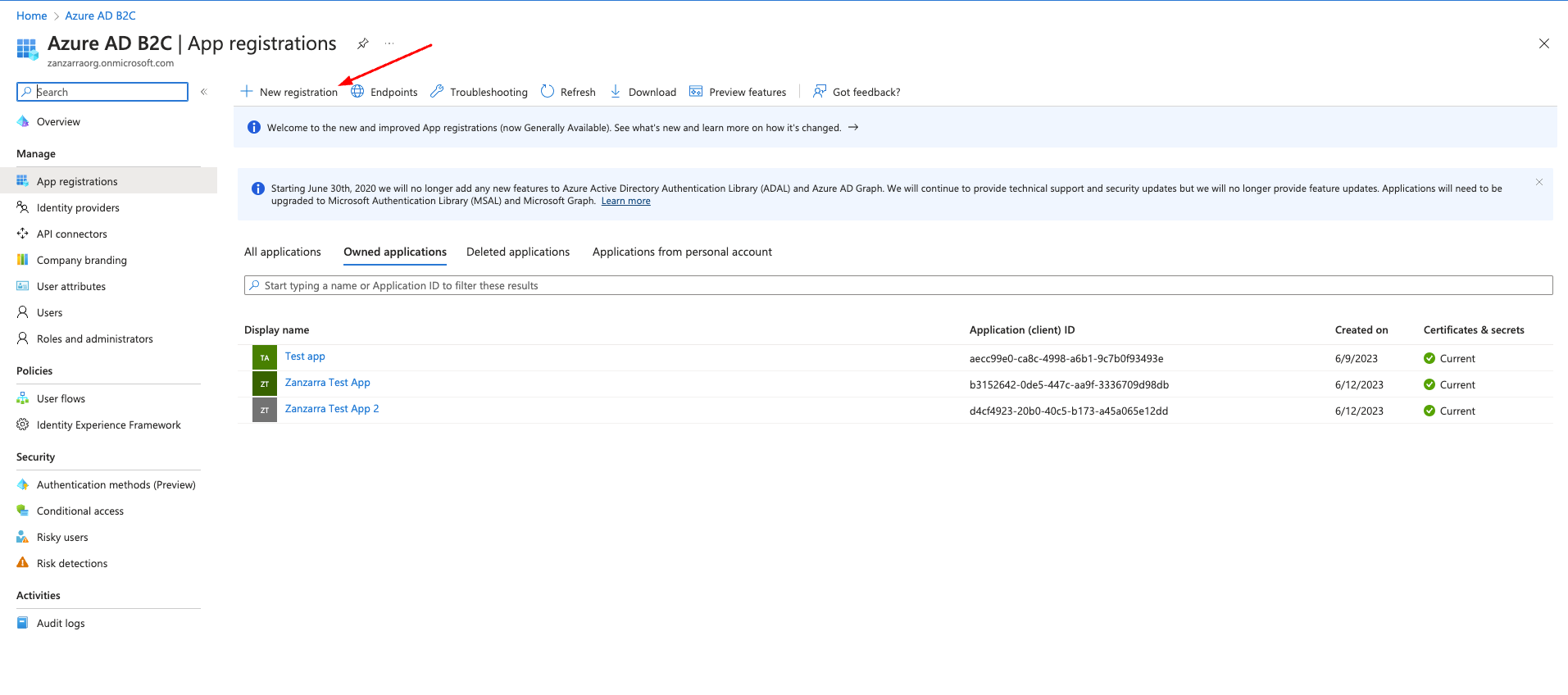Click the App registrations grid icon
1568x695 pixels.
click(23, 181)
